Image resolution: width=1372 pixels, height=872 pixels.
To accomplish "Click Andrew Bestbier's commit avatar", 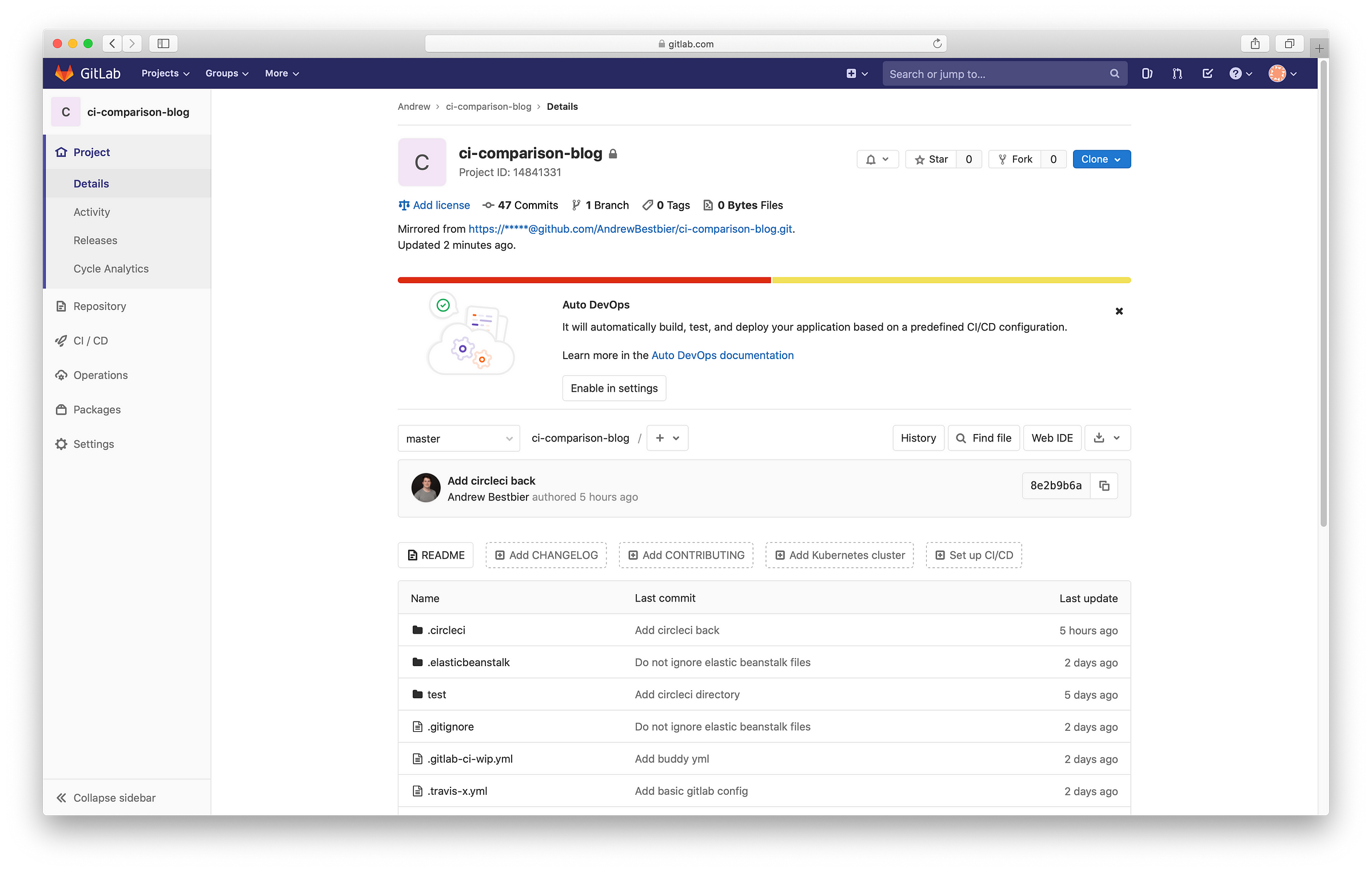I will click(426, 488).
